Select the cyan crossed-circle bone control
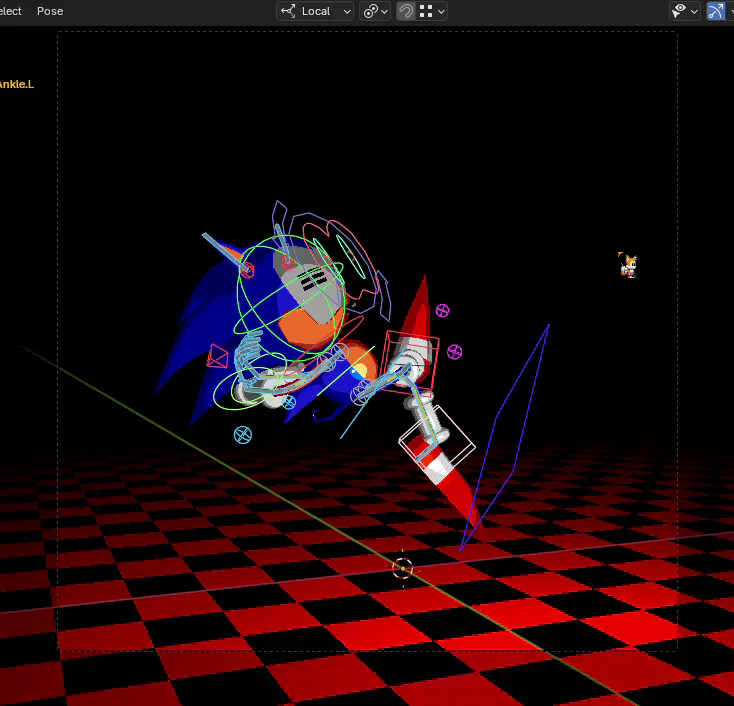 242,435
